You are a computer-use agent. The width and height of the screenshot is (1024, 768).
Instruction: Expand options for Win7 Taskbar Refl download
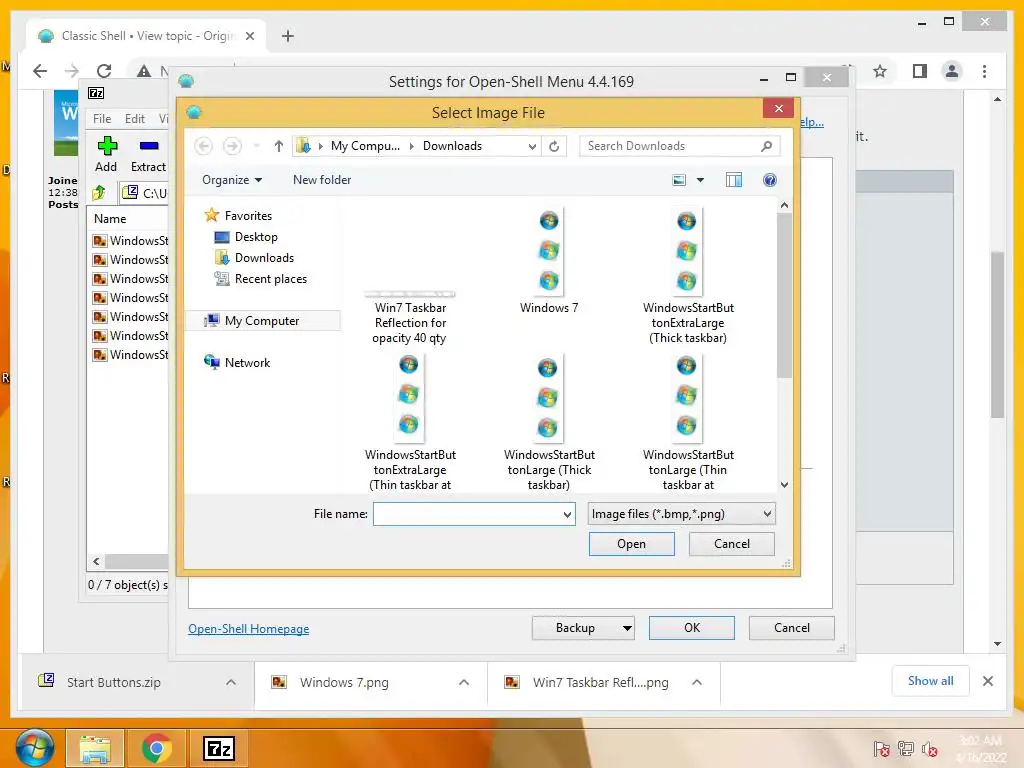click(697, 682)
